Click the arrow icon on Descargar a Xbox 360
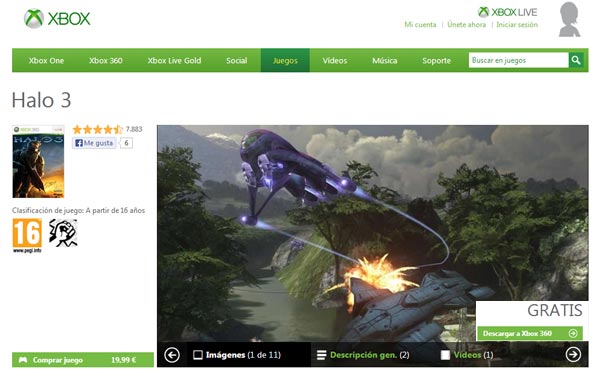The height and width of the screenshot is (377, 600). (x=573, y=333)
